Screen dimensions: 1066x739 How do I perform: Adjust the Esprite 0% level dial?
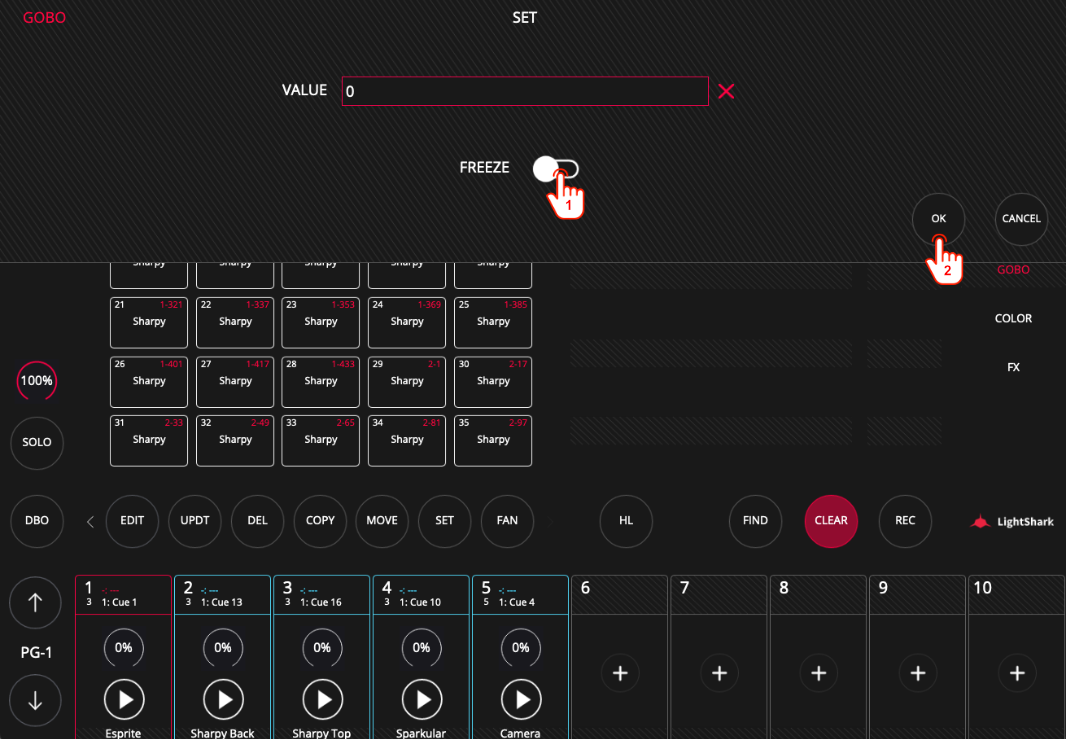pos(124,648)
